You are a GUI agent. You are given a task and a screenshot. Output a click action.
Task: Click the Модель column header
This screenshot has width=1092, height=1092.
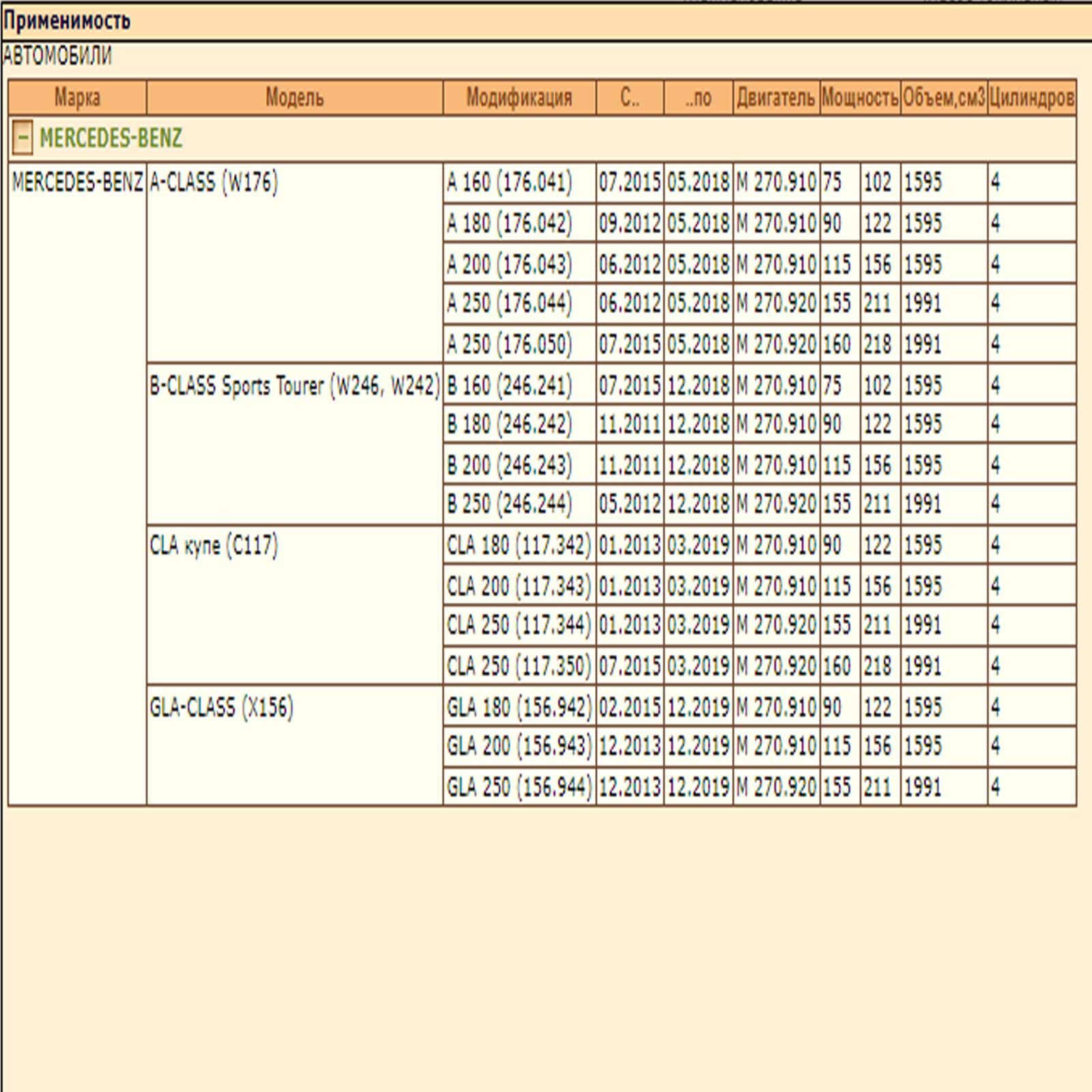click(x=294, y=98)
